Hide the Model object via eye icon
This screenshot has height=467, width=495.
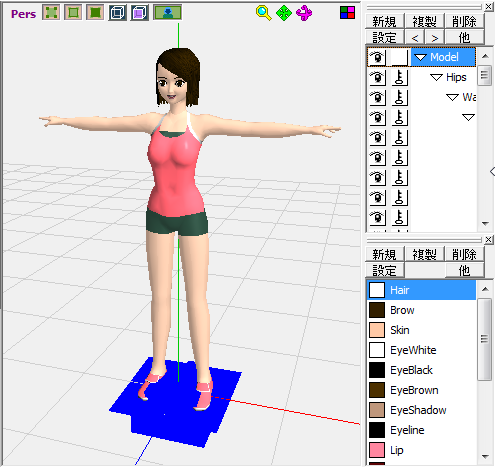[x=377, y=57]
